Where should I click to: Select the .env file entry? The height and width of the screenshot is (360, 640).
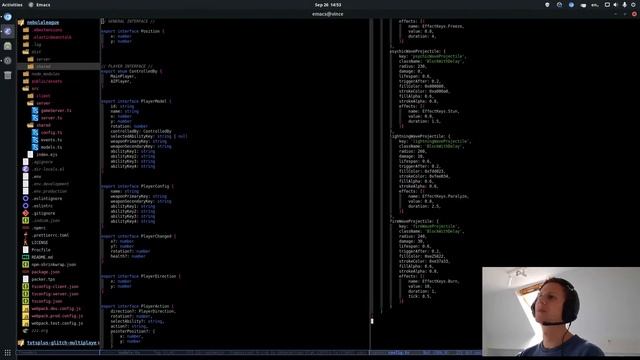click(36, 176)
